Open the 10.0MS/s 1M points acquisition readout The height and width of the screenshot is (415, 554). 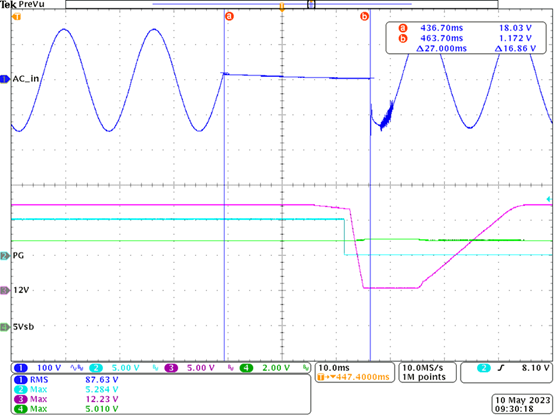(427, 372)
